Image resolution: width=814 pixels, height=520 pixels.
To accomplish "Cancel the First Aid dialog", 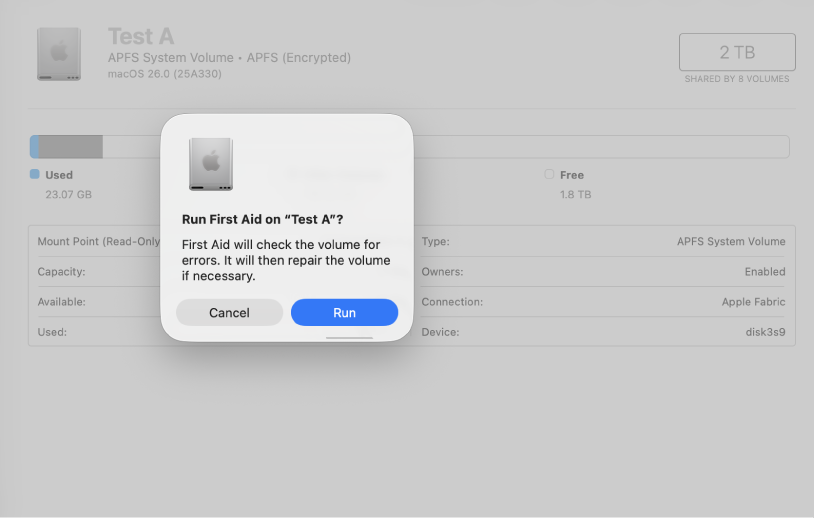I will click(229, 313).
